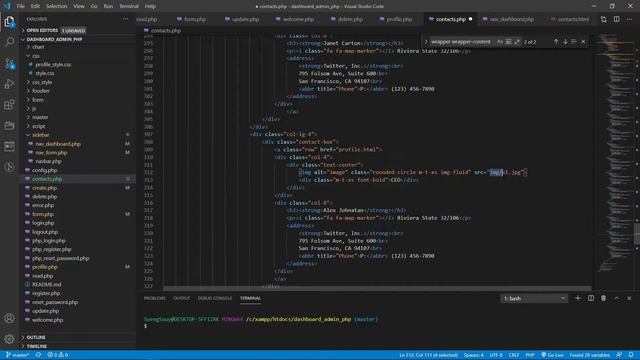The image size is (640, 360).
Task: Open profile_style.css in explorer
Action: pos(53,64)
